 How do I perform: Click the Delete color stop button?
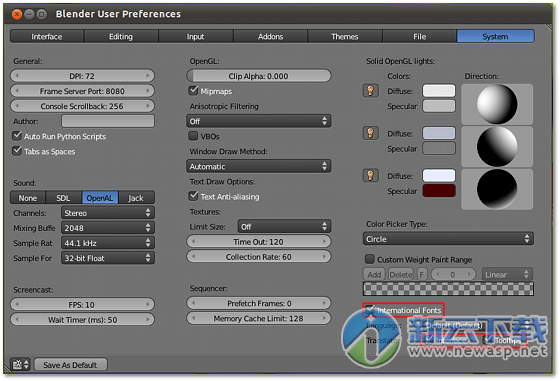pos(401,275)
